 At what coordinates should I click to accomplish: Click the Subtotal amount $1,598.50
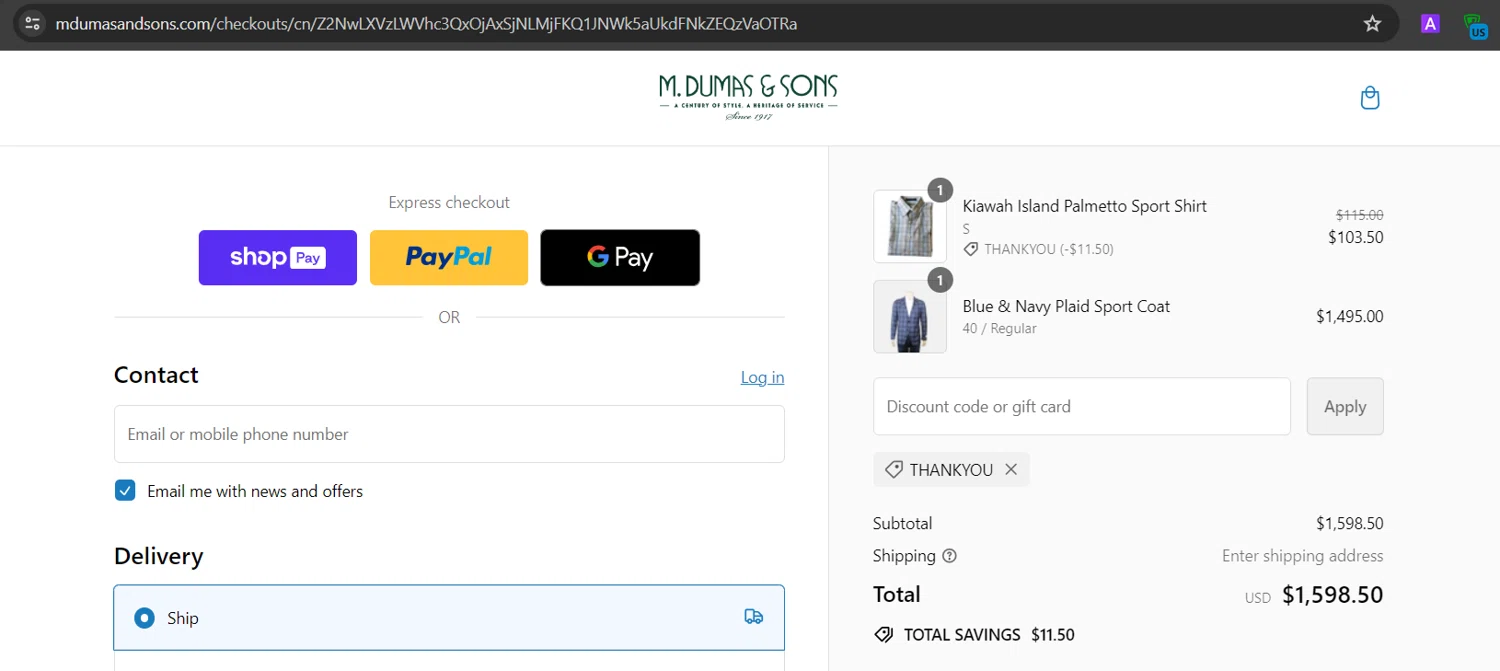pos(1350,523)
